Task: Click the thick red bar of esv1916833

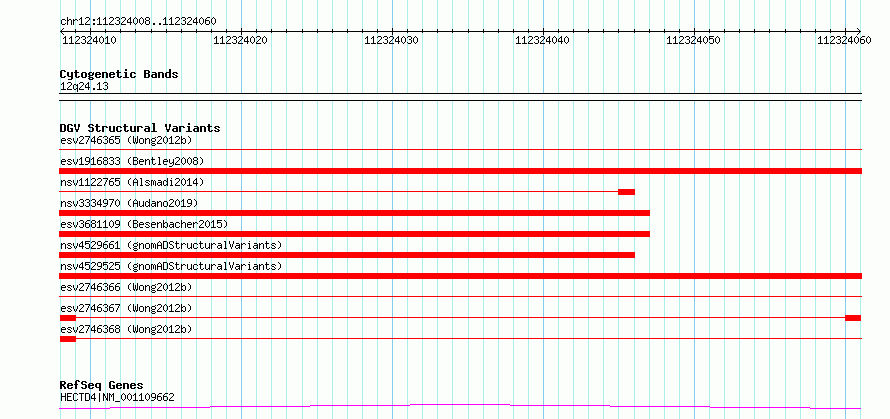Action: click(460, 171)
